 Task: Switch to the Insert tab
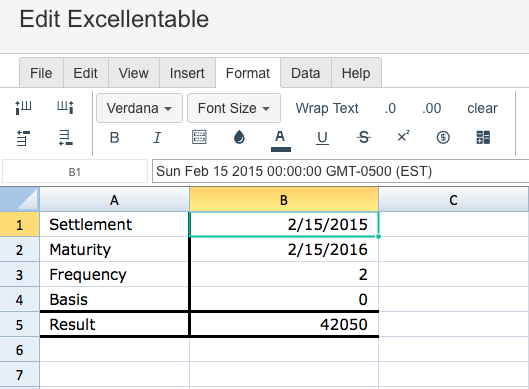coord(187,73)
